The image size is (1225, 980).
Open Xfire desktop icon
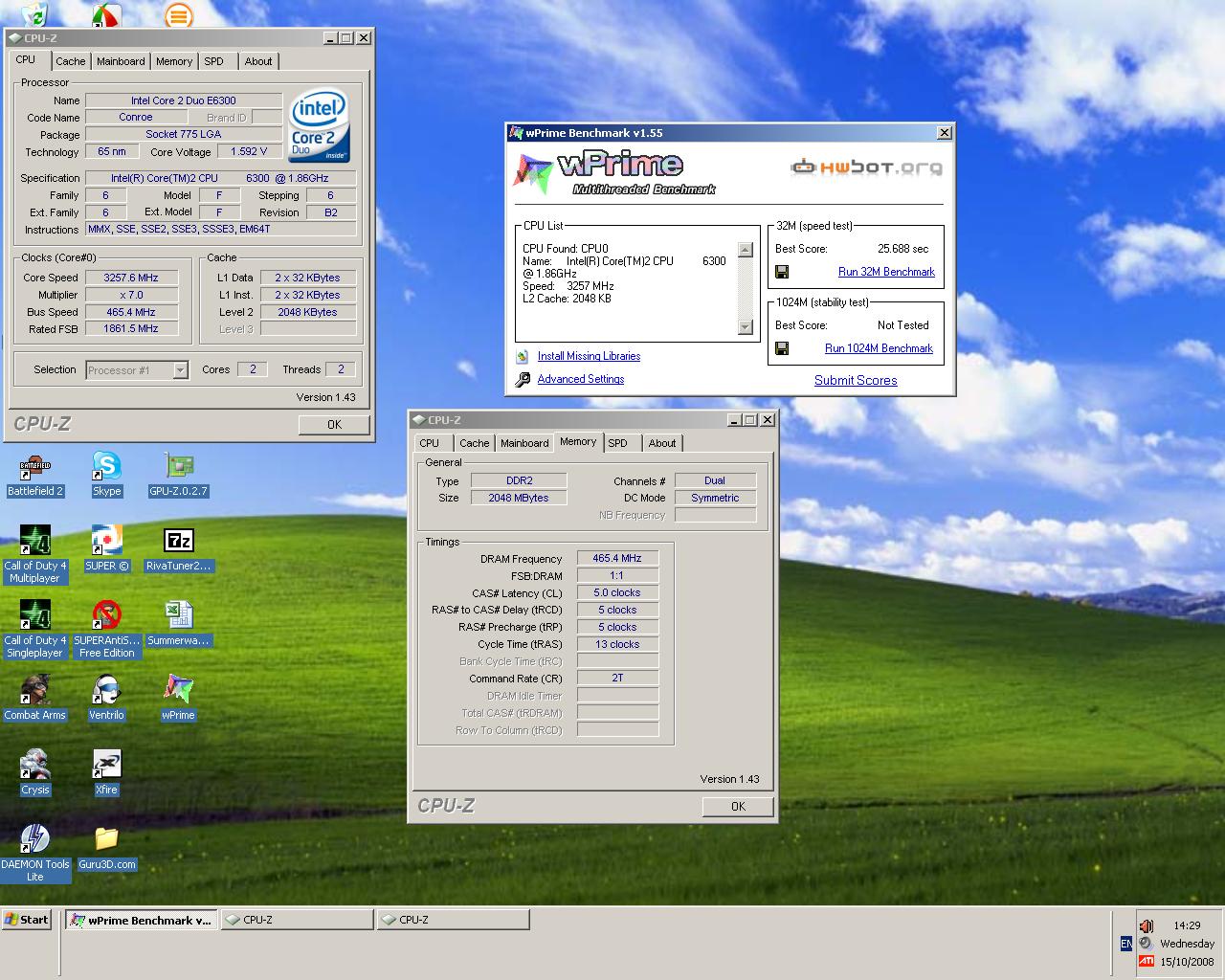pos(106,773)
